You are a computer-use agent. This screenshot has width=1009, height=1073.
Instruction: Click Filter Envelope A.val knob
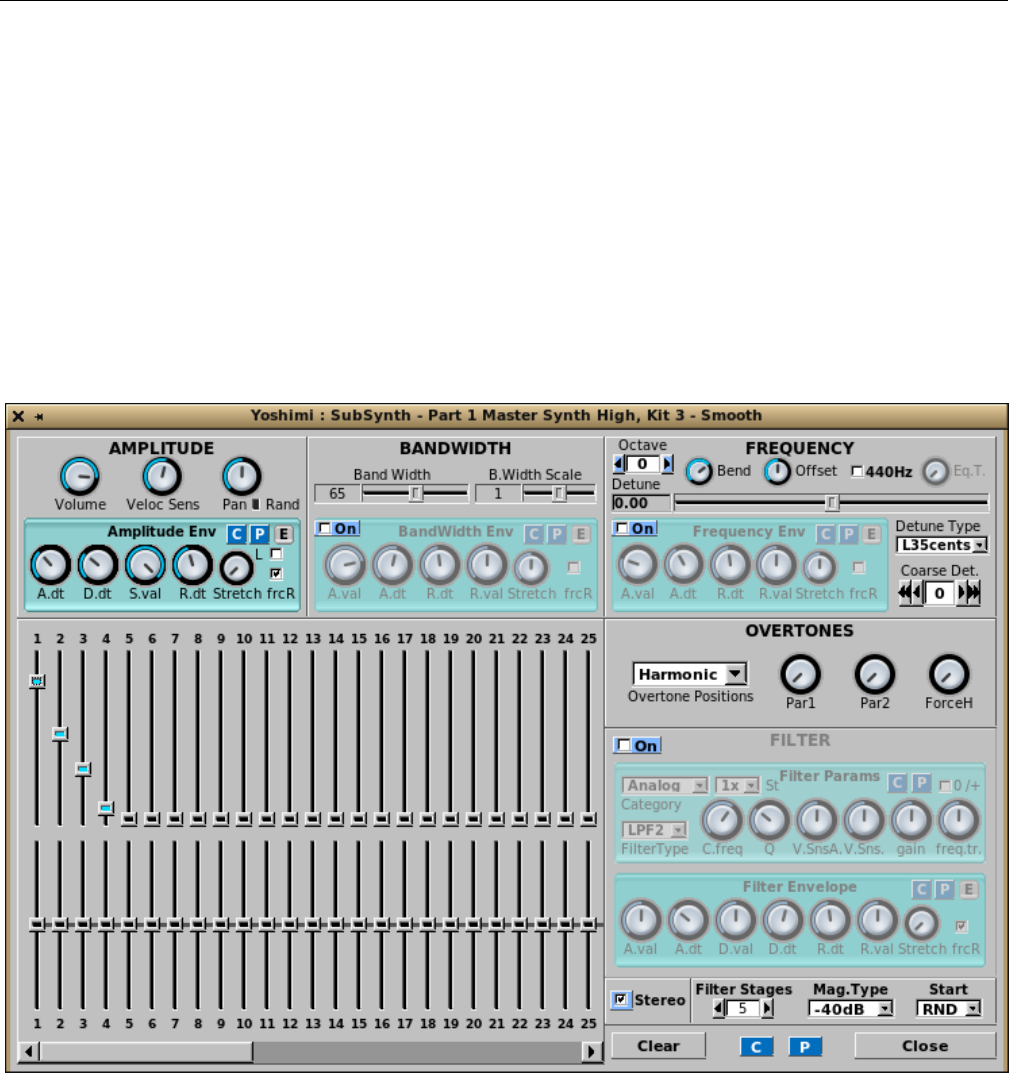point(641,920)
